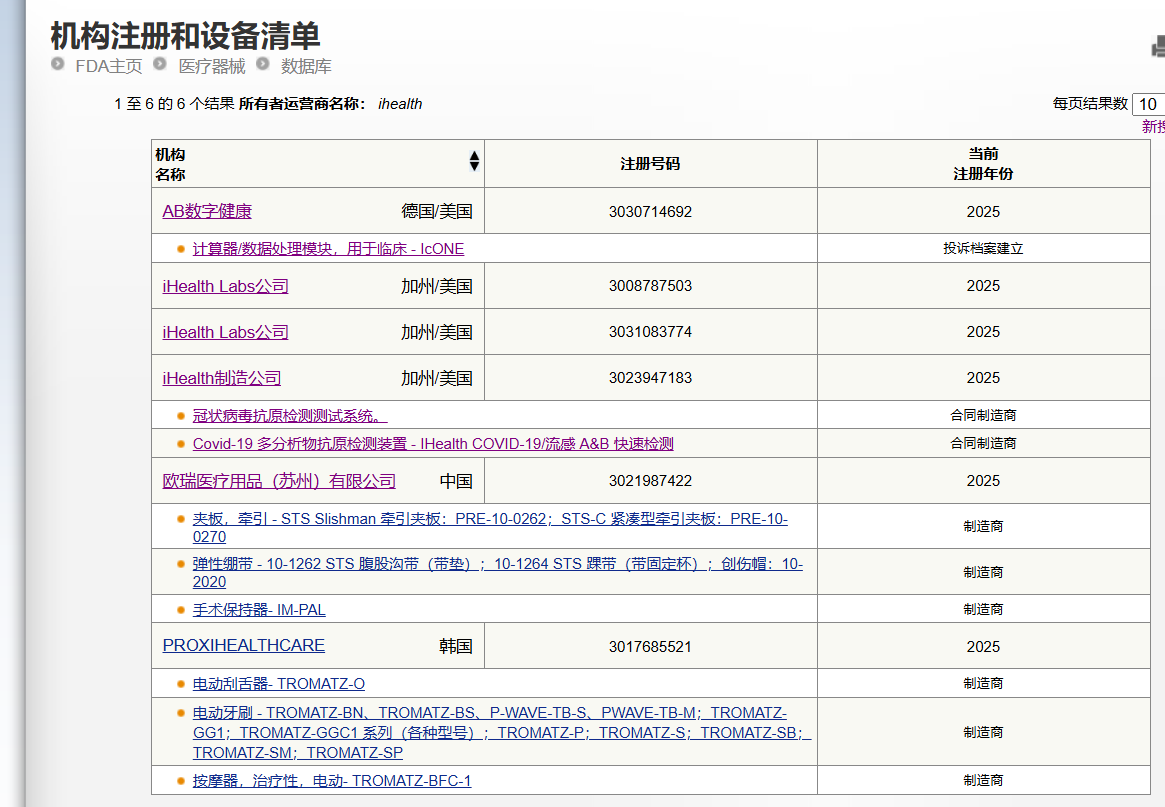This screenshot has width=1165, height=807.
Task: Open 冠状病毒抗原检测测试系统 link
Action: tap(290, 415)
